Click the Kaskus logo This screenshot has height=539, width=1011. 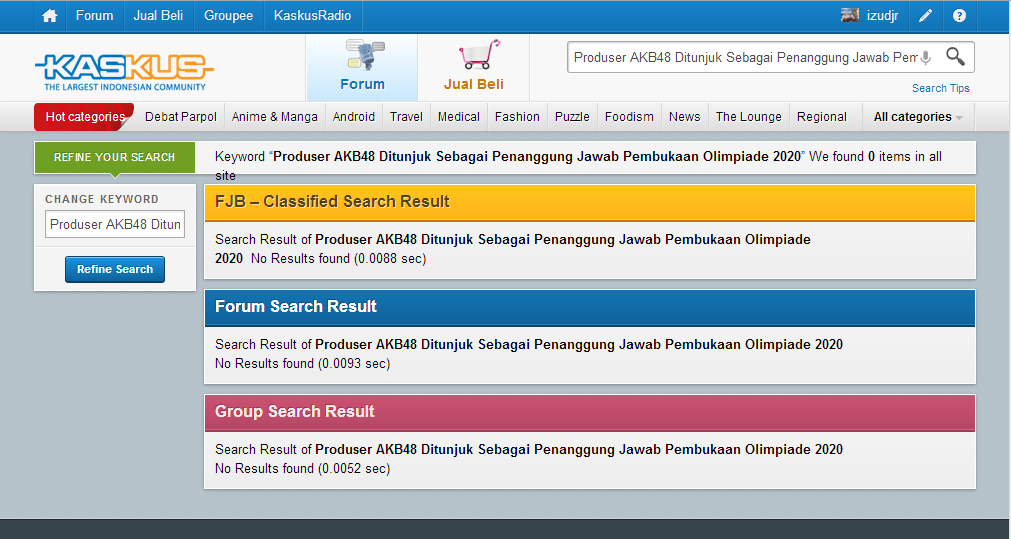point(124,72)
